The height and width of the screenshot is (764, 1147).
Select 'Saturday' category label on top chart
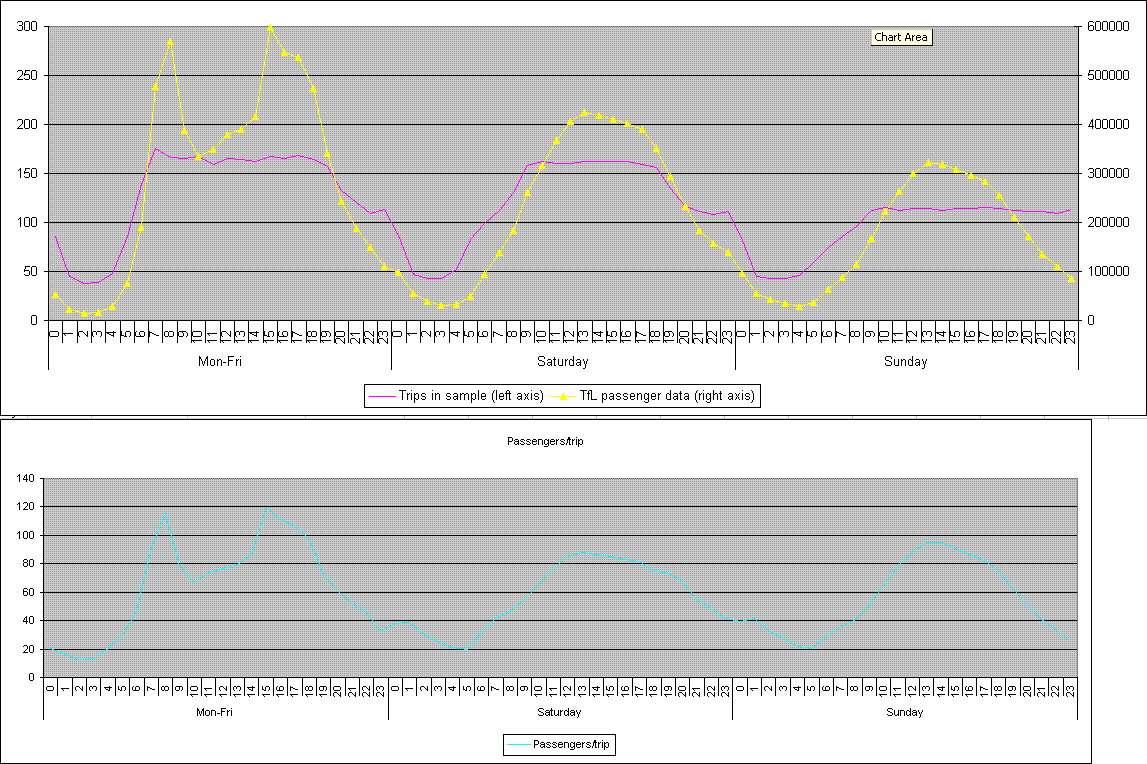pyautogui.click(x=563, y=362)
